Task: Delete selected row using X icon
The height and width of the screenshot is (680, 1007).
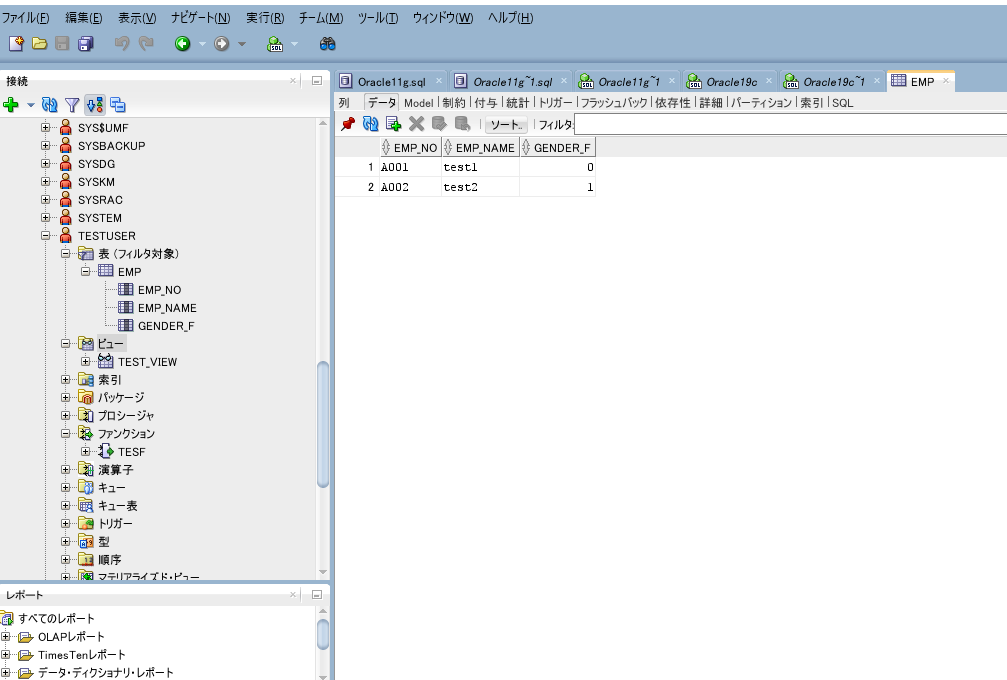Action: pos(416,124)
